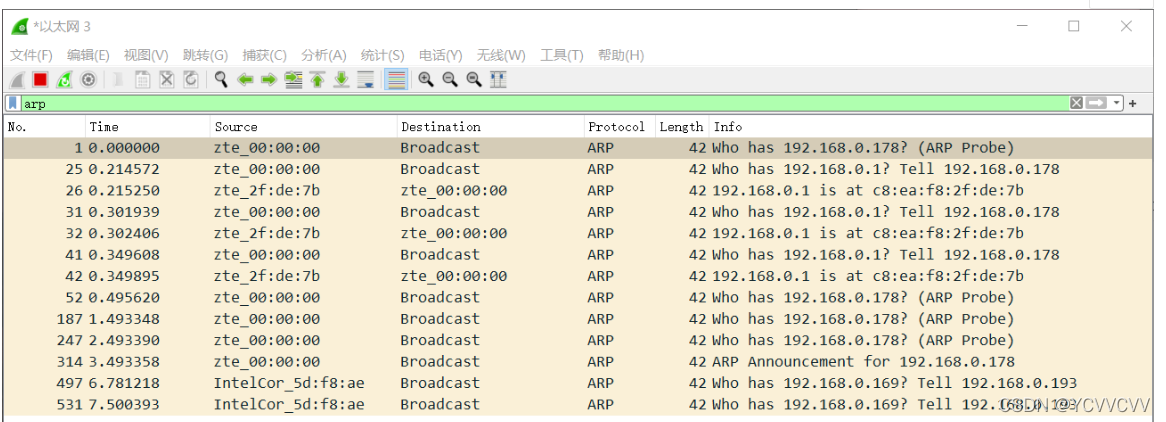This screenshot has width=1166, height=422.
Task: Select packet 497 from IntelCor_5d:f8:ae
Action: [x=579, y=383]
